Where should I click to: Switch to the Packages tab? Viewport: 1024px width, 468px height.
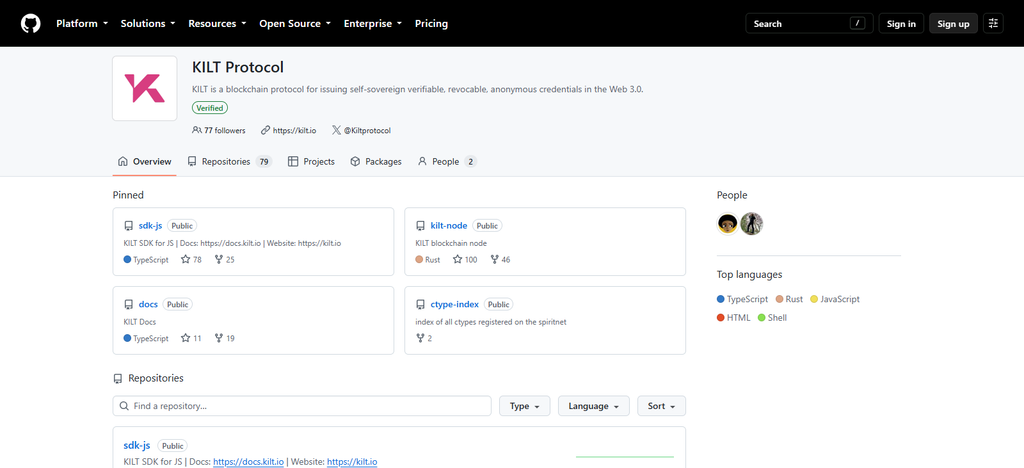[x=376, y=161]
